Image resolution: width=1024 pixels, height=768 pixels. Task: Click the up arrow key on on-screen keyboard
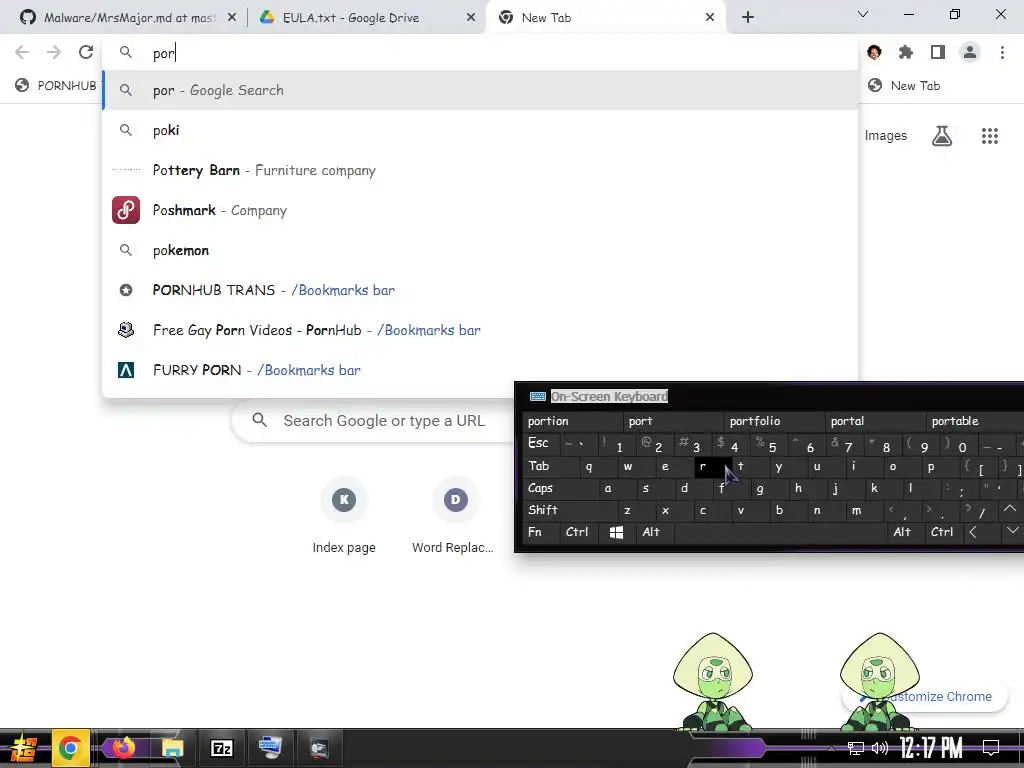click(1012, 510)
